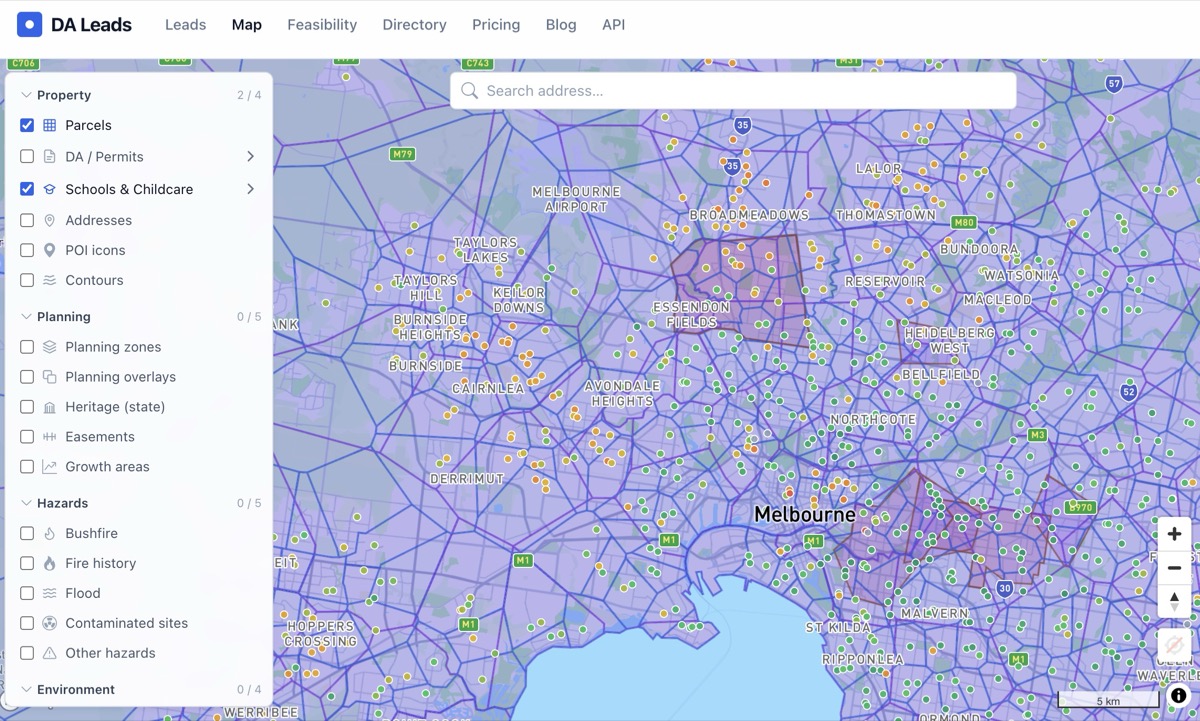The height and width of the screenshot is (721, 1200).
Task: Click the Contours waves icon
Action: click(49, 280)
